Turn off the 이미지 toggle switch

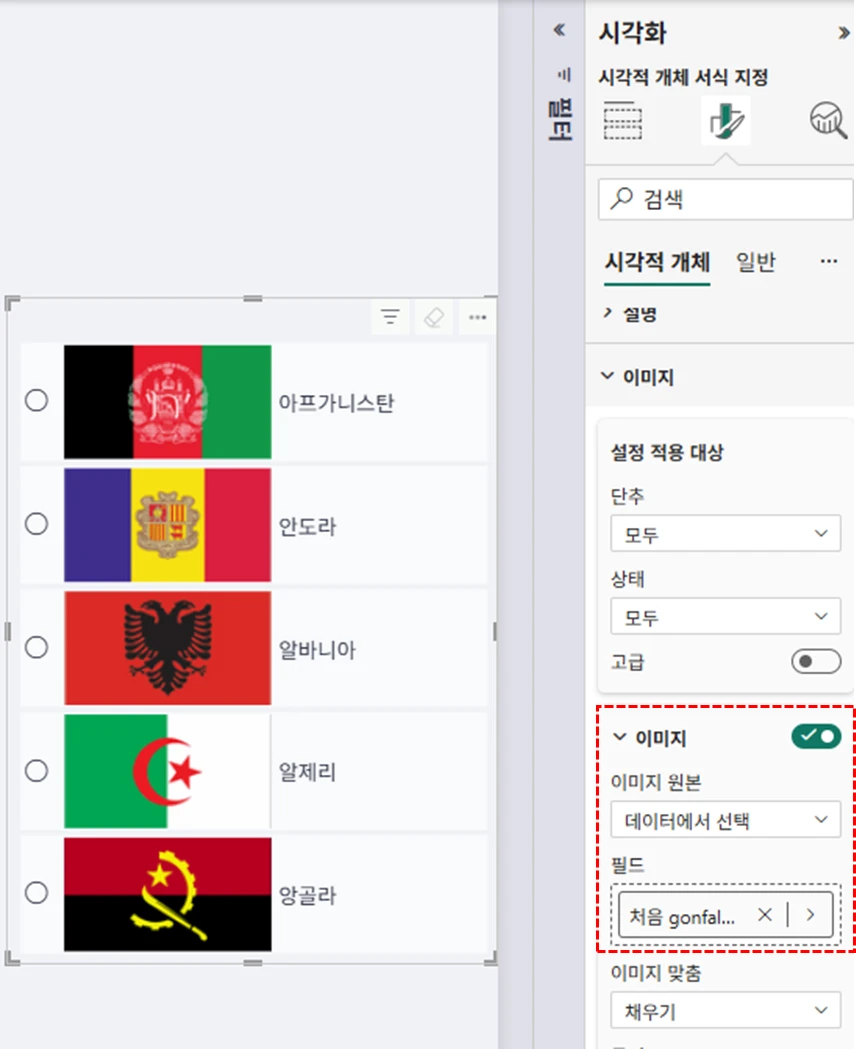(816, 737)
